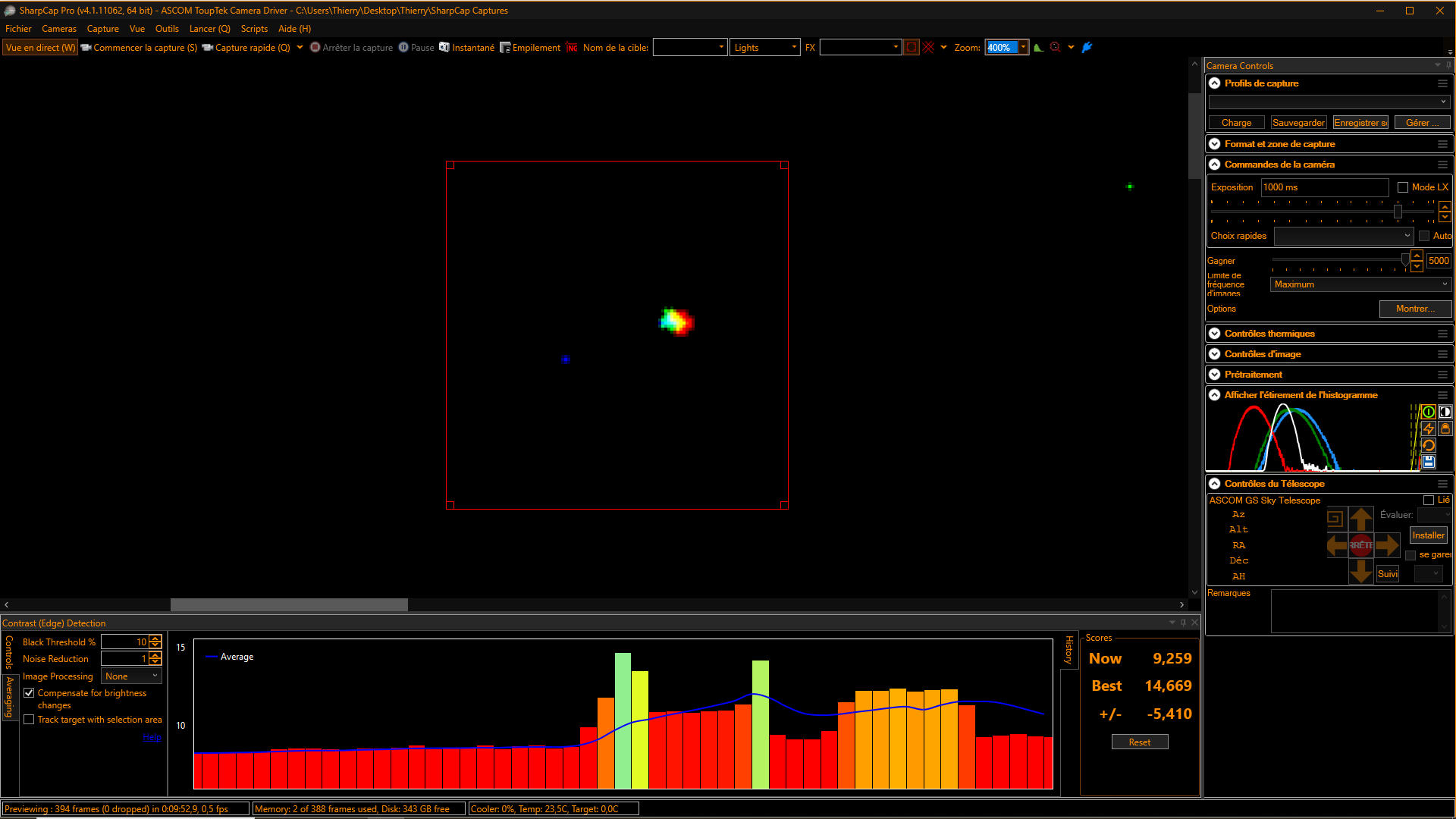Click the Exposition 1000 ms input field
Image resolution: width=1456 pixels, height=819 pixels.
click(x=1324, y=187)
